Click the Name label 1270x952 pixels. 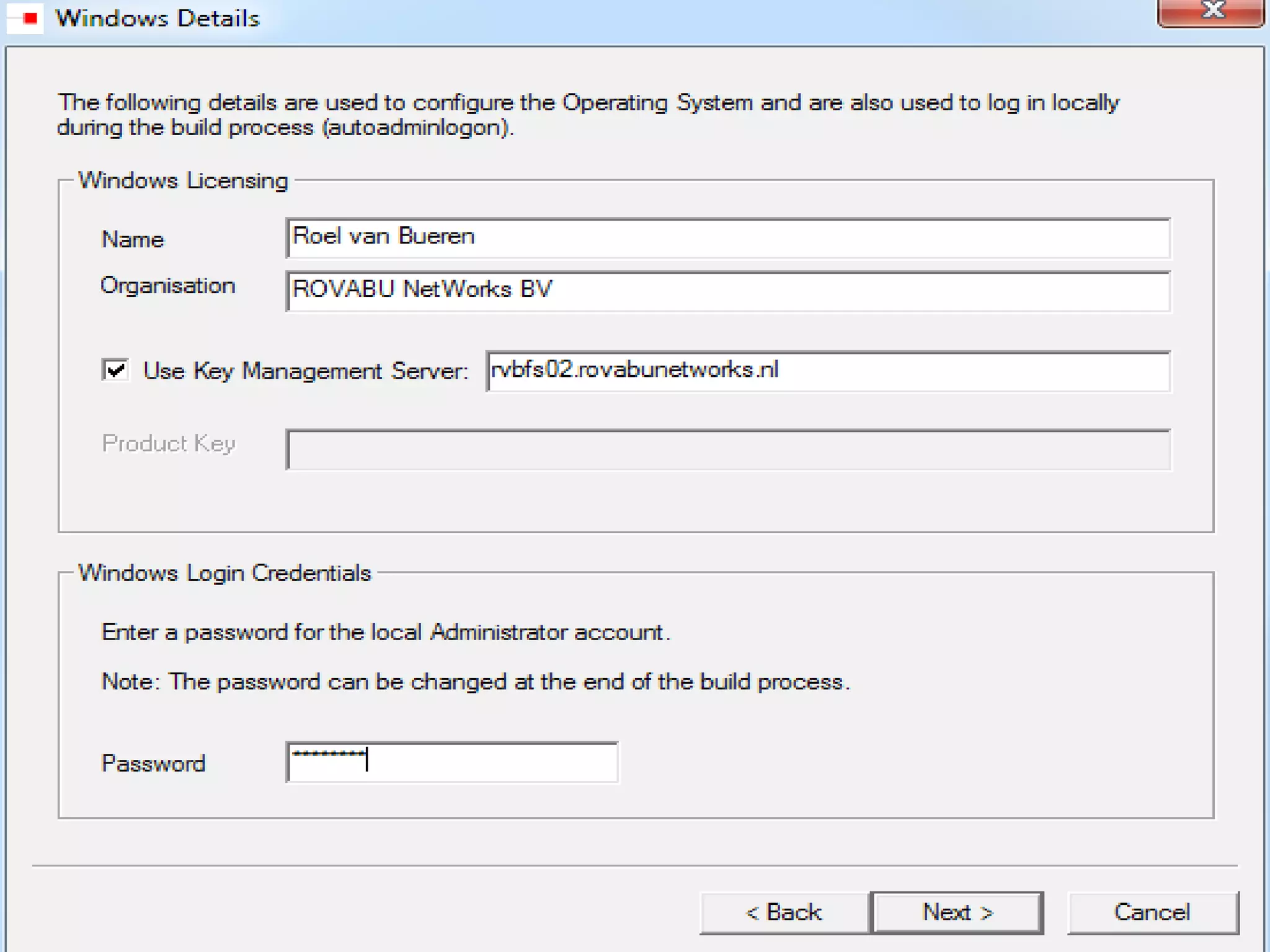pyautogui.click(x=133, y=239)
